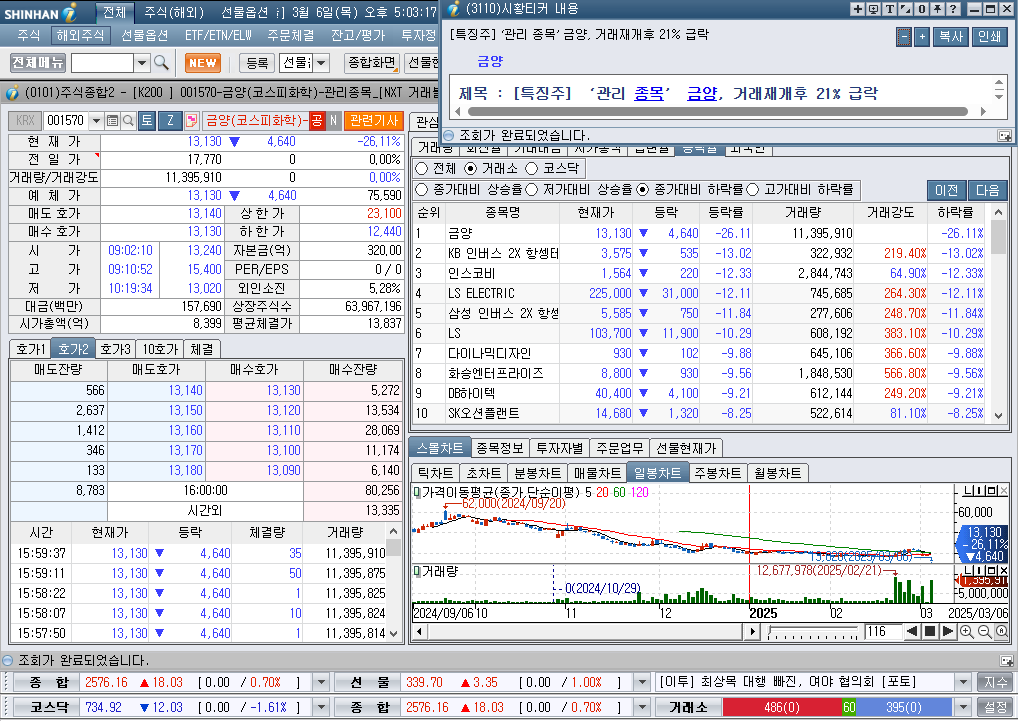
Task: Zoom in on the chart
Action: [x=967, y=631]
